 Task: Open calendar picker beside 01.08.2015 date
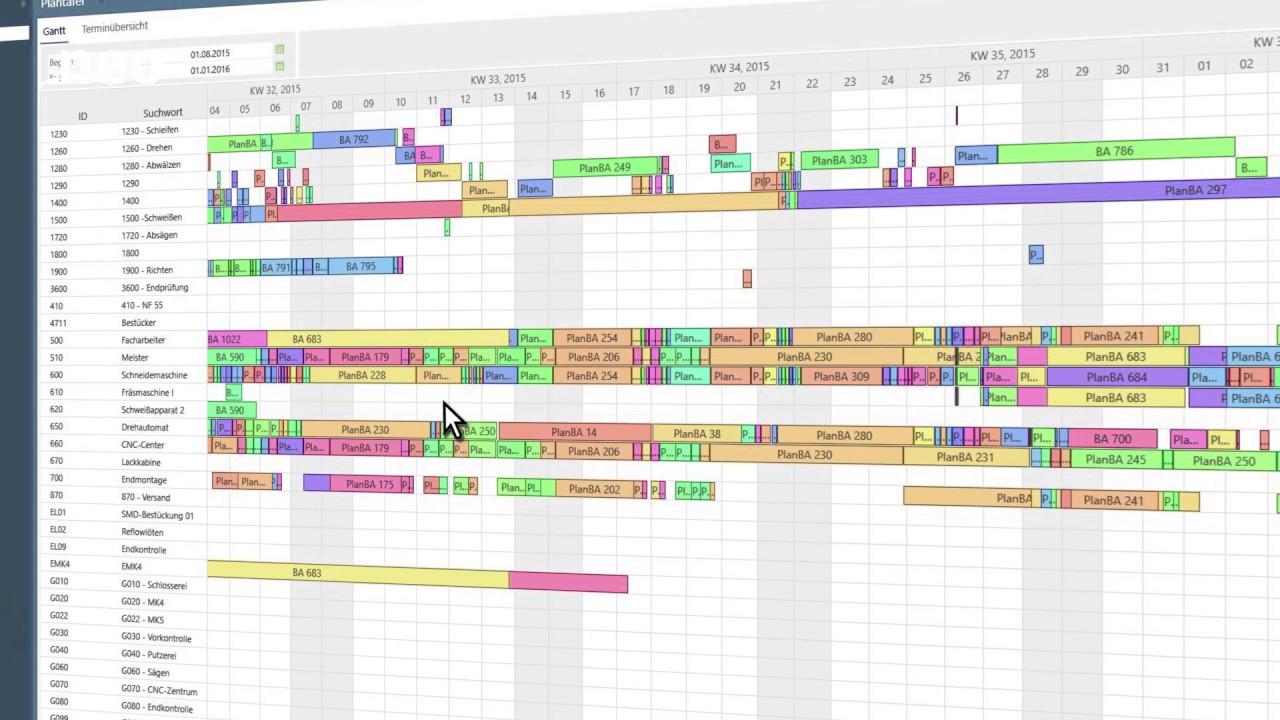280,49
